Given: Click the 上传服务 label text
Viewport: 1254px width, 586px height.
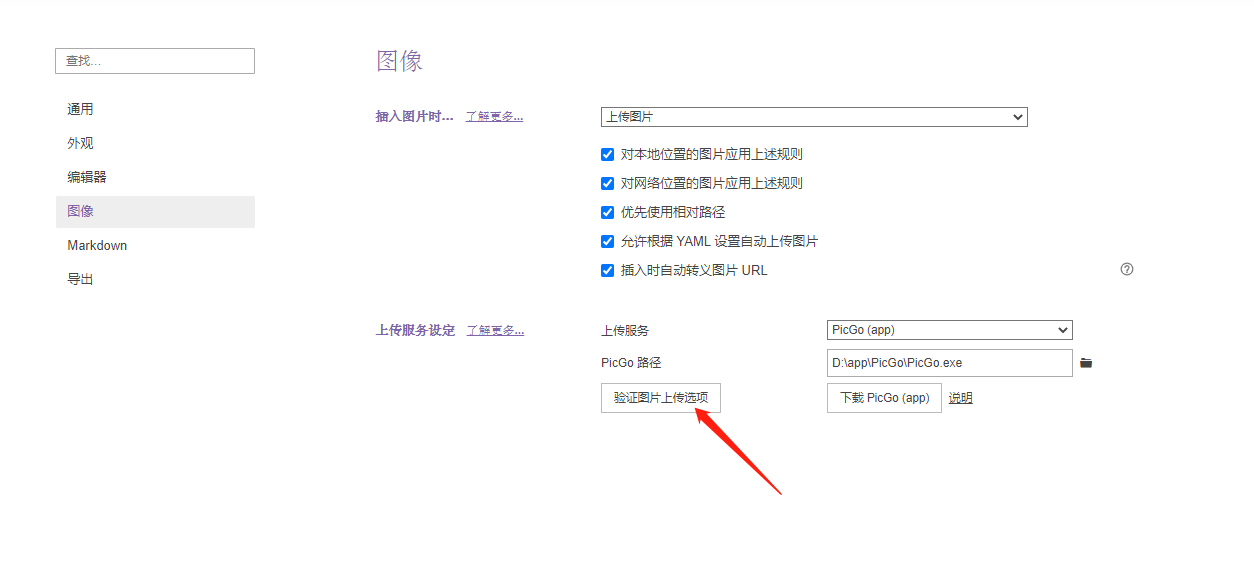Looking at the screenshot, I should 625,331.
